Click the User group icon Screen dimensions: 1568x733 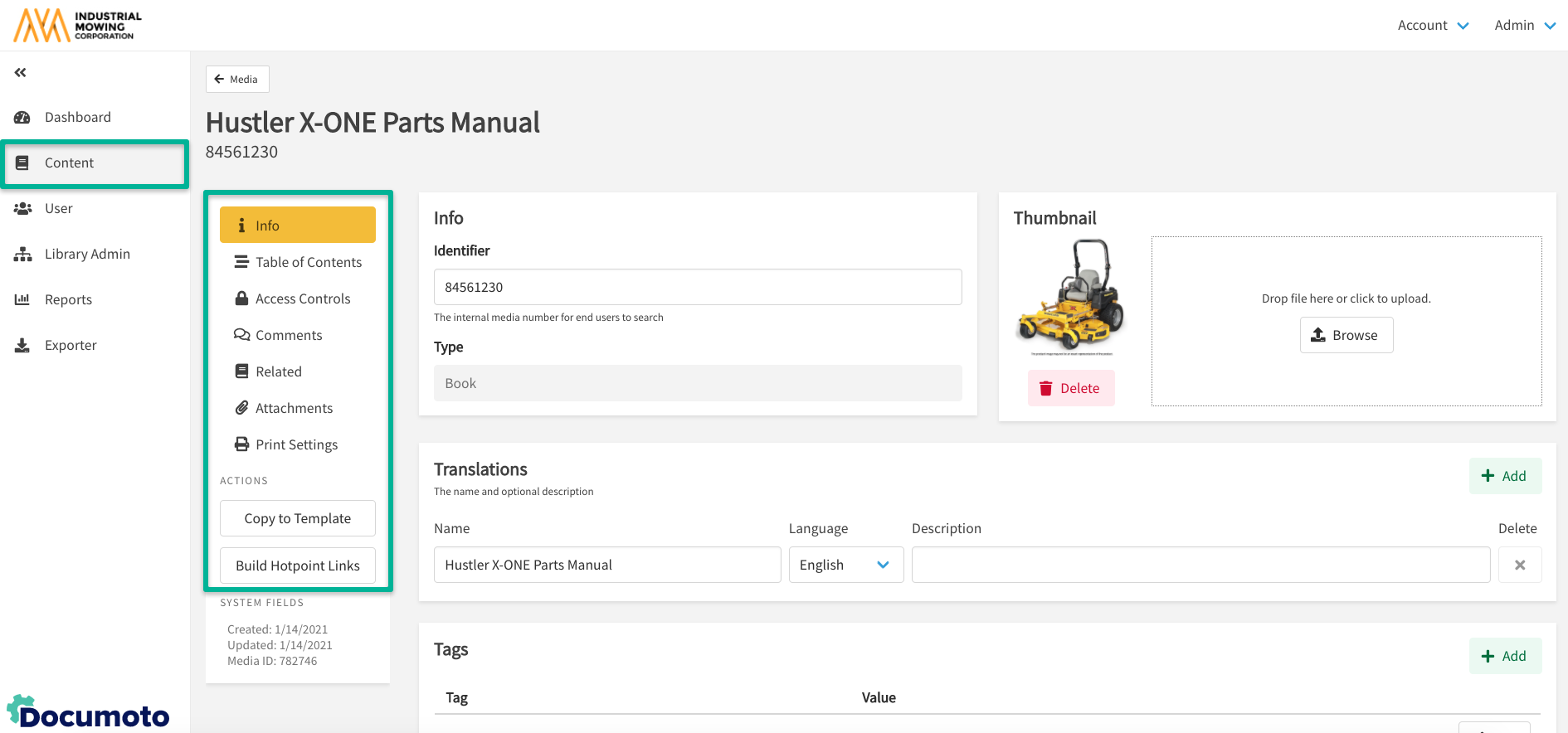pyautogui.click(x=22, y=209)
